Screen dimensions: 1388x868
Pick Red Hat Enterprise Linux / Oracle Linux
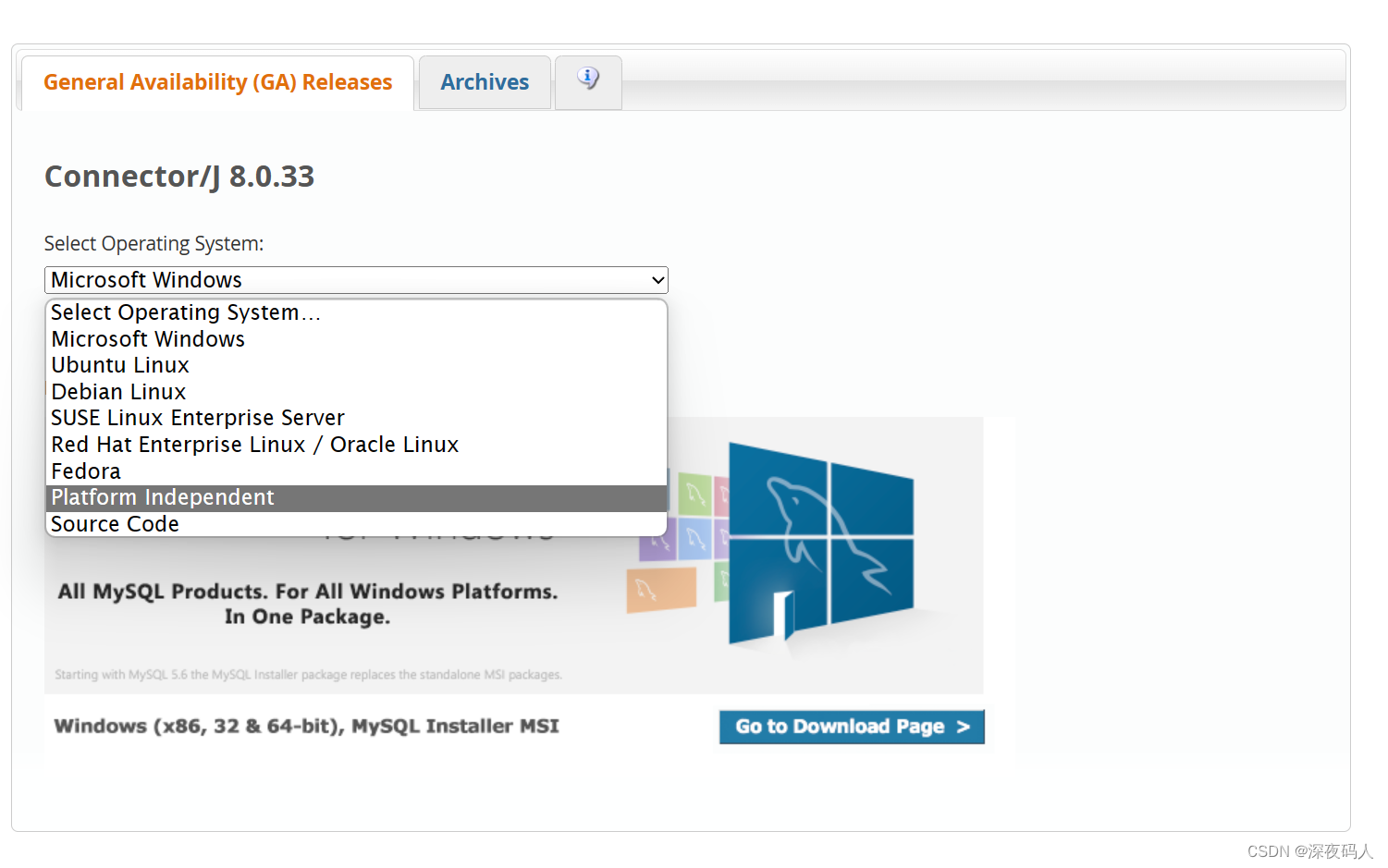(356, 445)
